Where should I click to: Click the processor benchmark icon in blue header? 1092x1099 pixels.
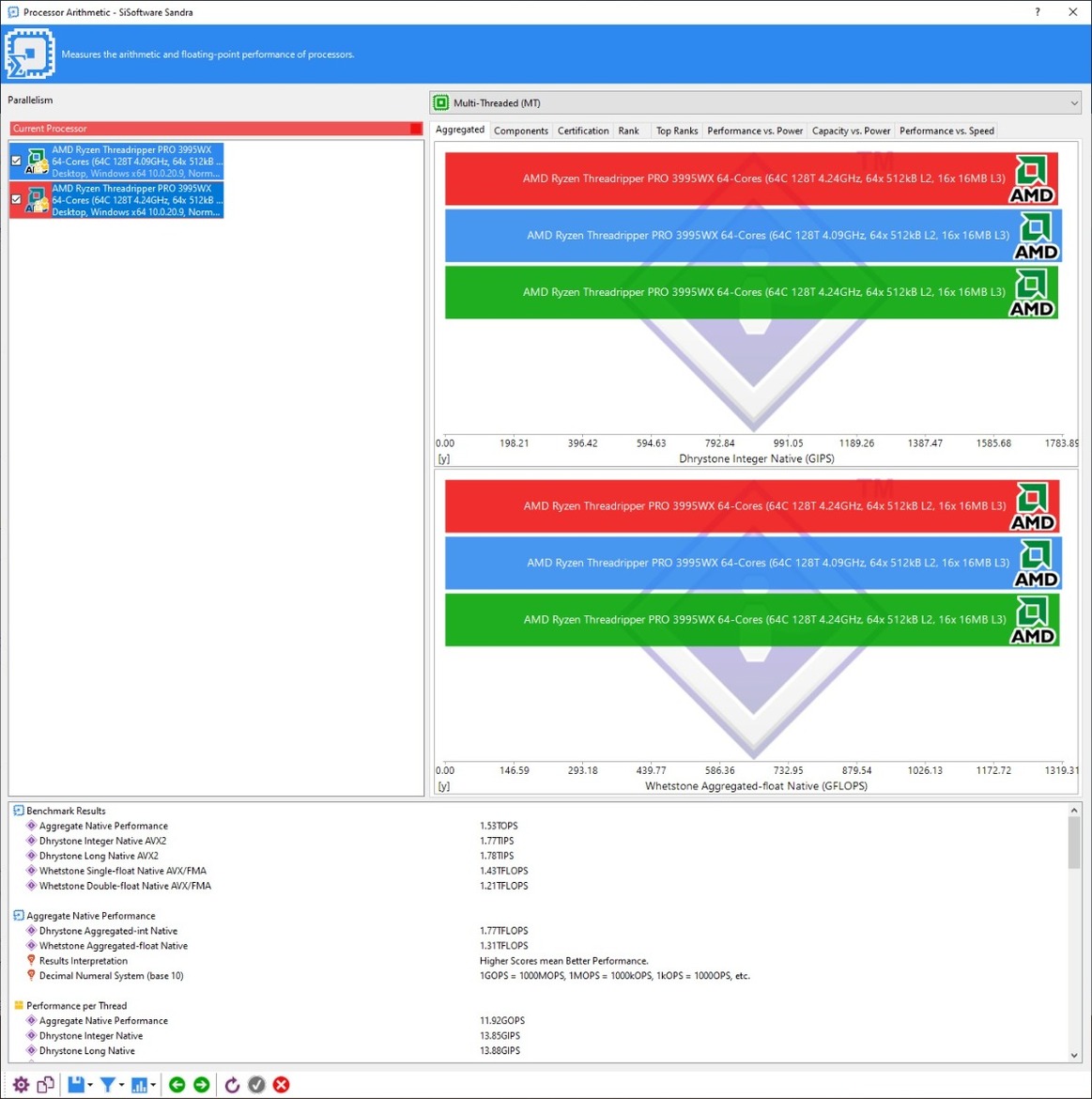pyautogui.click(x=29, y=54)
